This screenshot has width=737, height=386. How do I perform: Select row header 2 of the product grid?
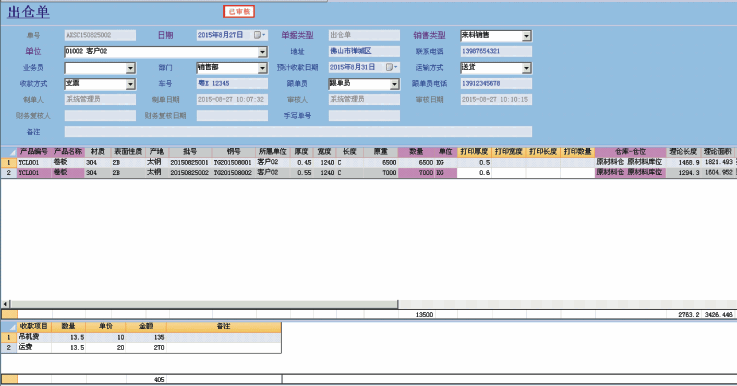(9, 173)
